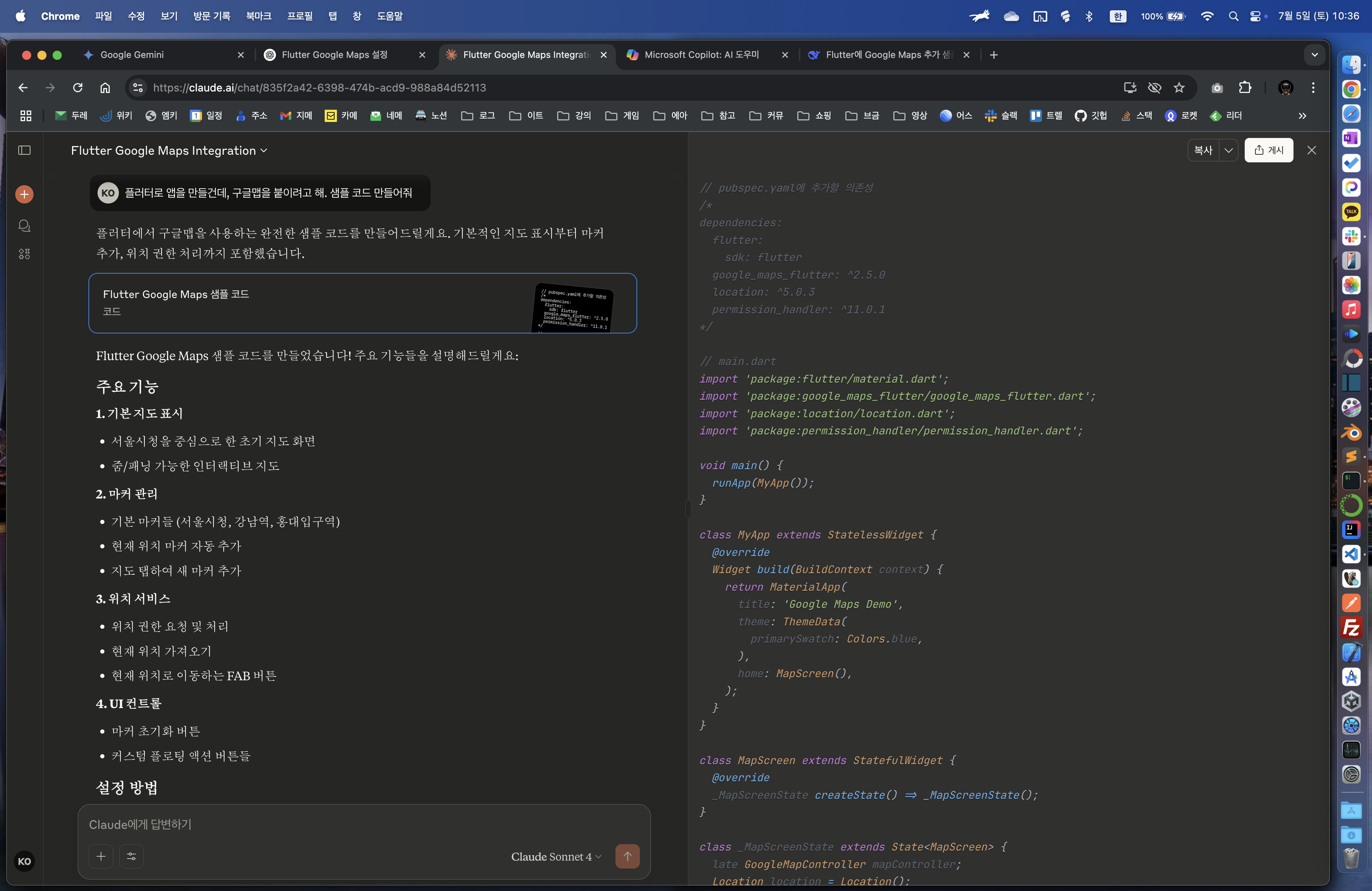Open the artifacts icon in sidebar
This screenshot has height=891, width=1372.
[x=24, y=253]
